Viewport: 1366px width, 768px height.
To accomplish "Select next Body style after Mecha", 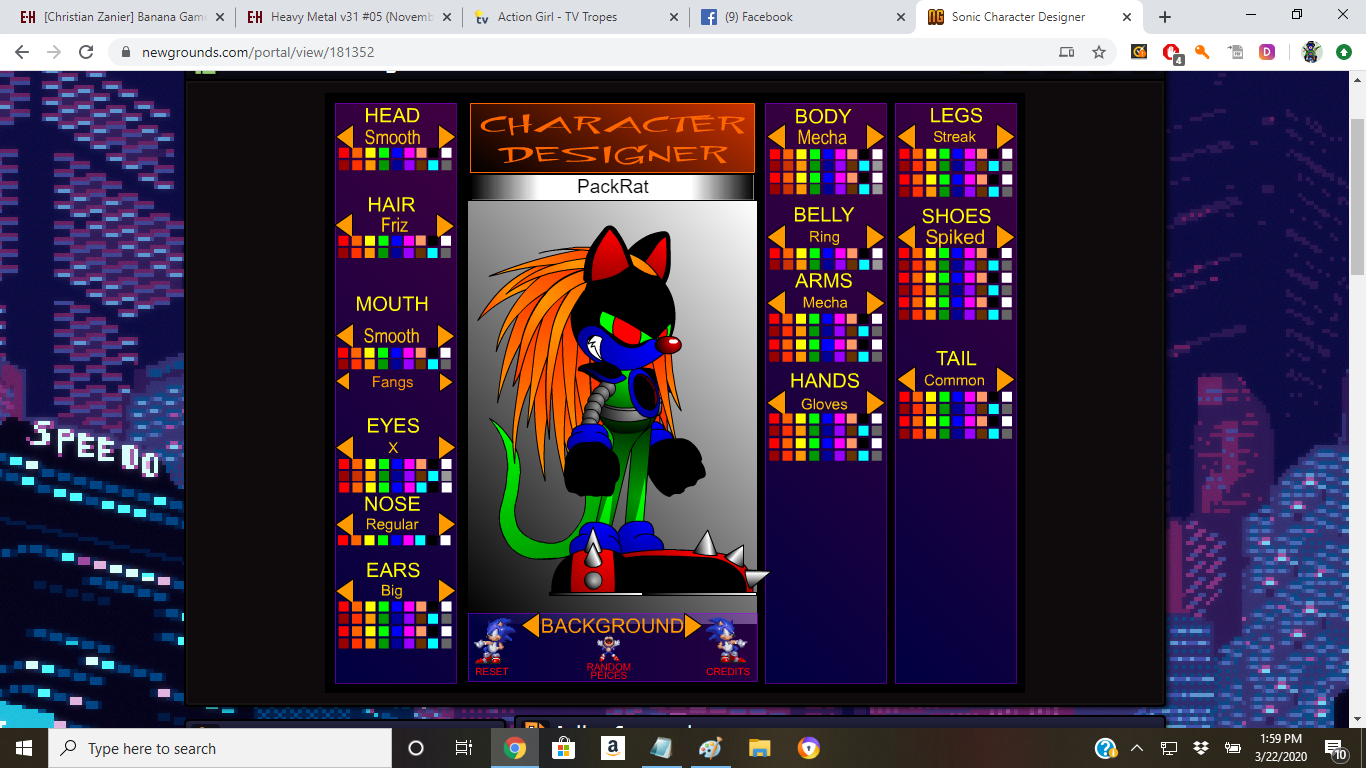I will [x=875, y=137].
